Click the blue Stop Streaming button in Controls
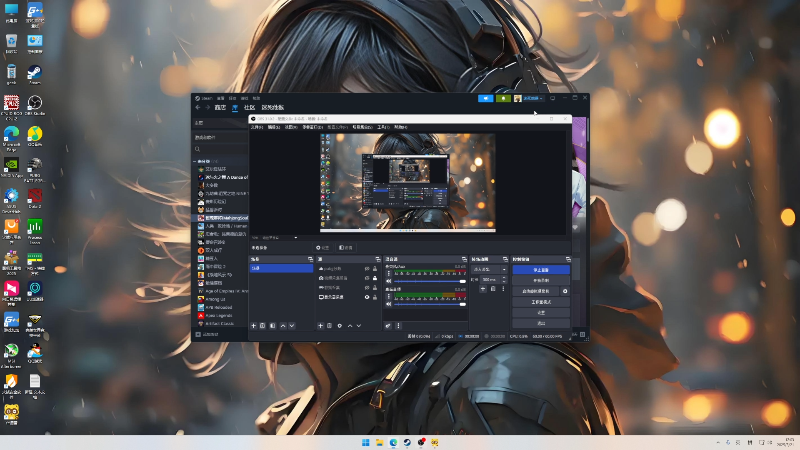 [541, 269]
